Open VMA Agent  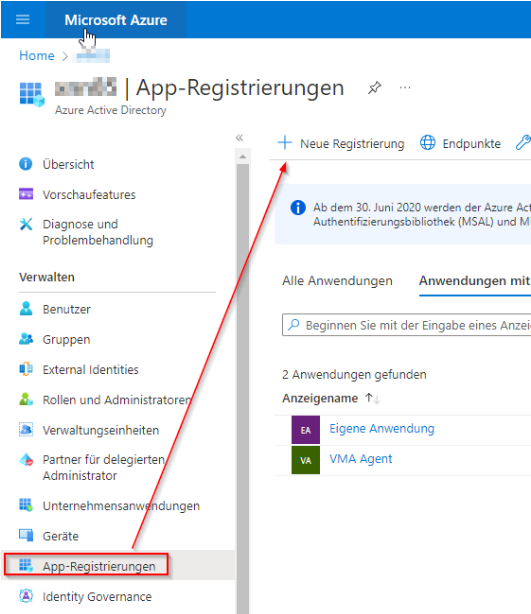(x=360, y=459)
